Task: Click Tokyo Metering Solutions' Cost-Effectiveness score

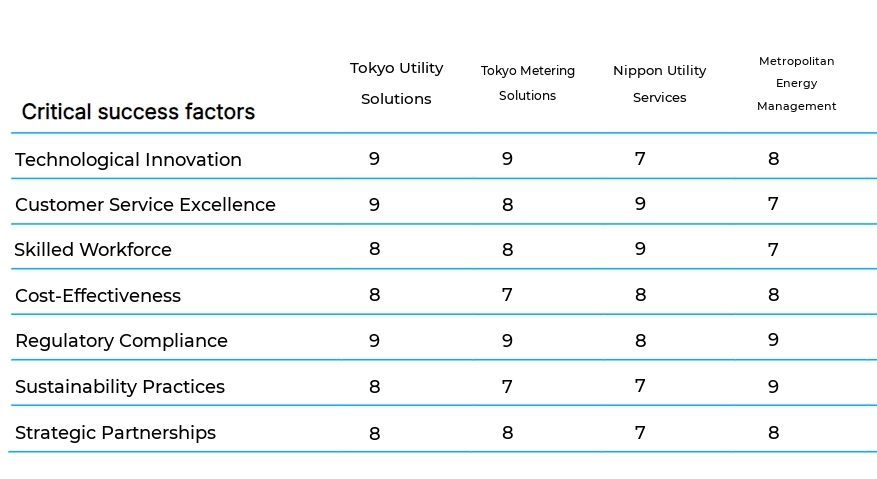Action: [507, 295]
